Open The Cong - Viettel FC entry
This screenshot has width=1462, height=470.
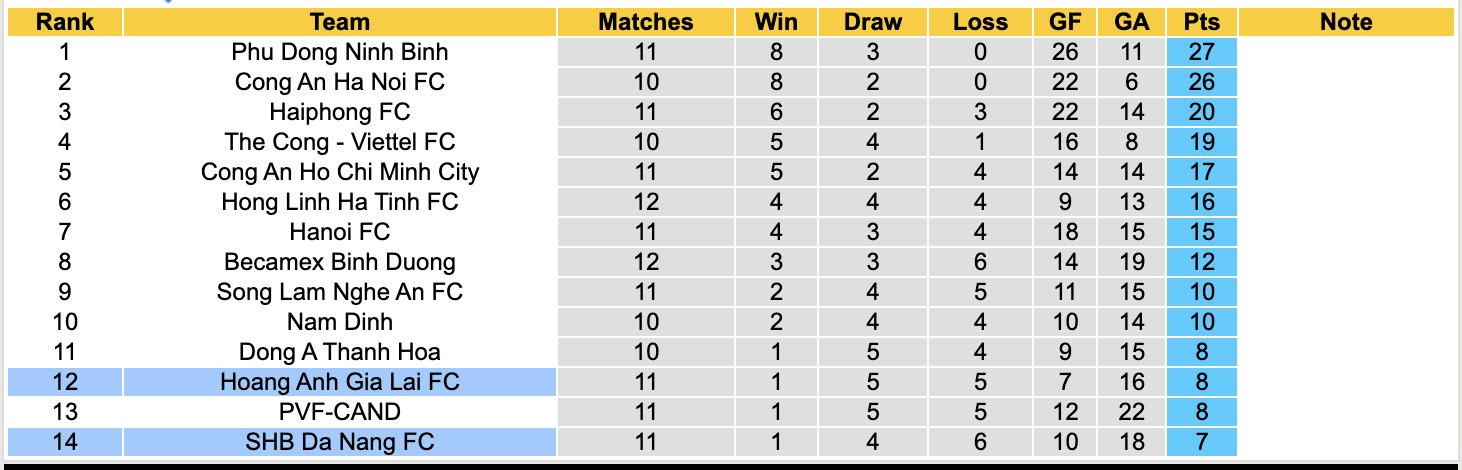pos(339,142)
